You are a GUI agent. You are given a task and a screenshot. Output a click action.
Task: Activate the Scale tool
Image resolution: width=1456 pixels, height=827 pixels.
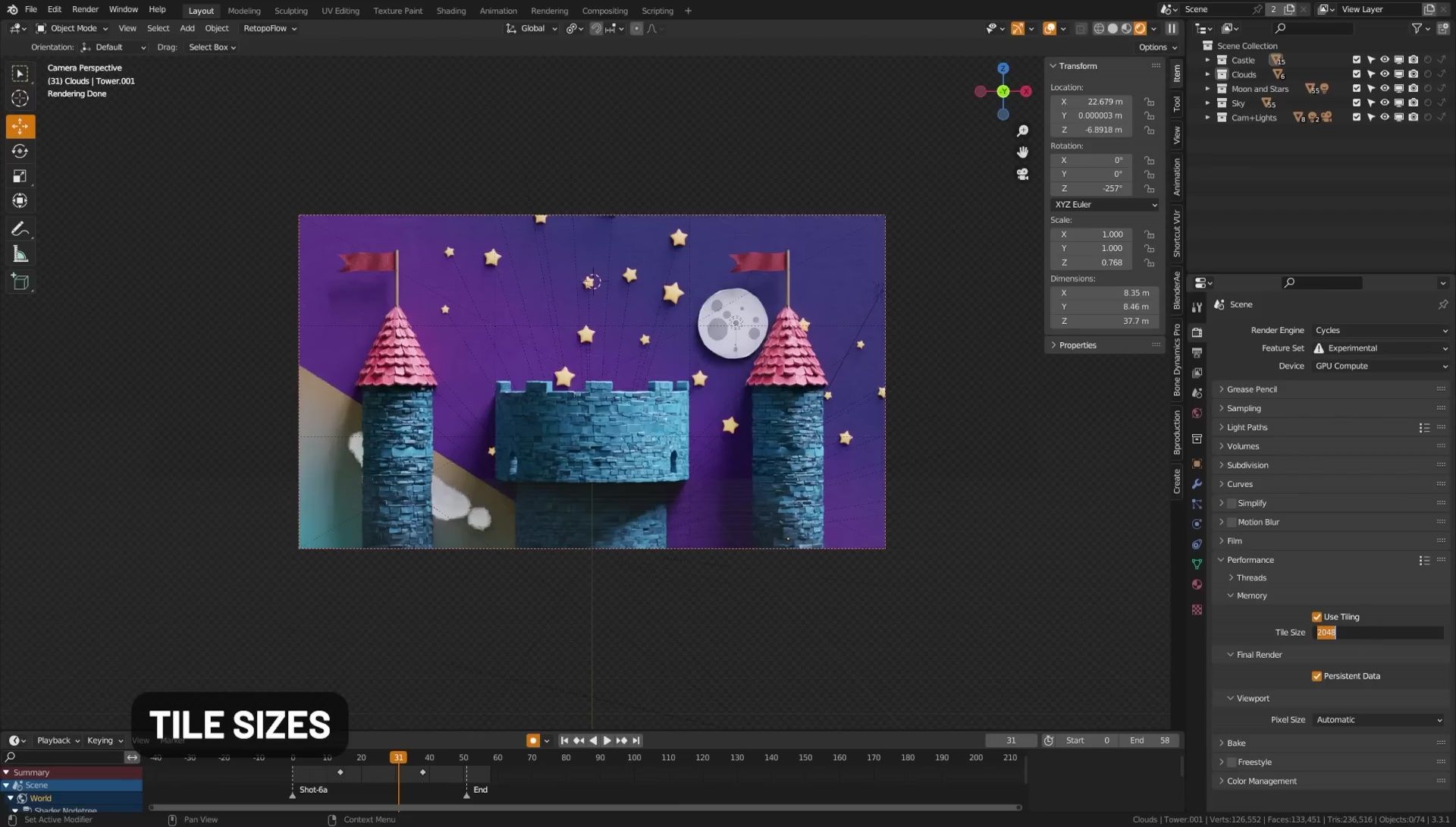pyautogui.click(x=20, y=176)
